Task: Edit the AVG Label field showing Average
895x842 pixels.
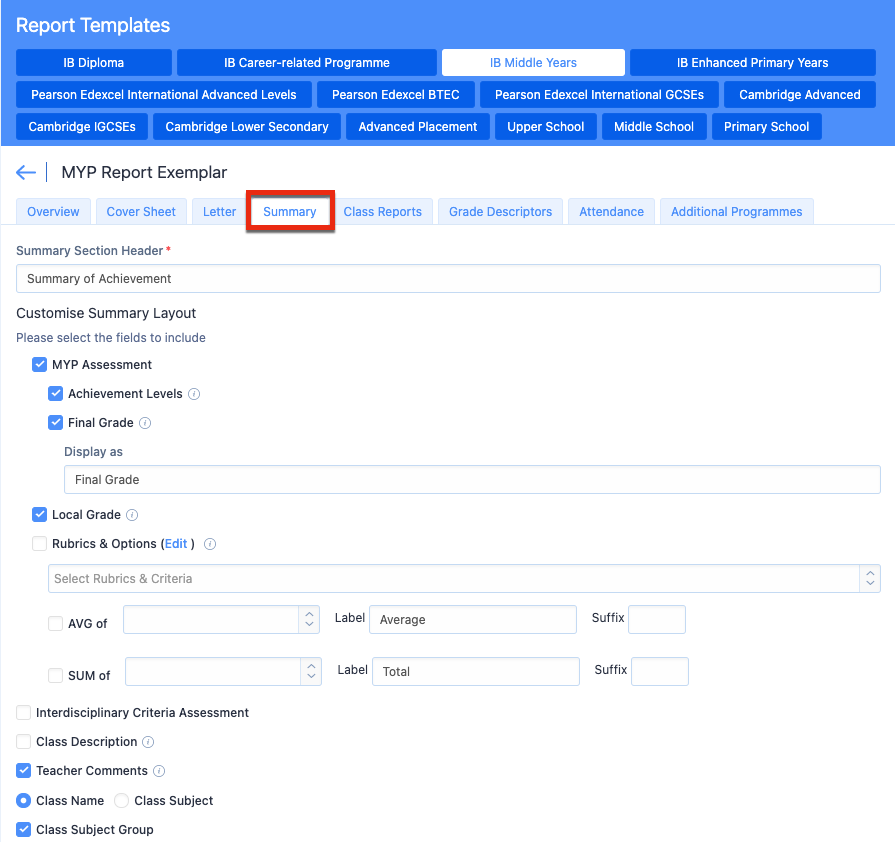Action: coord(473,620)
